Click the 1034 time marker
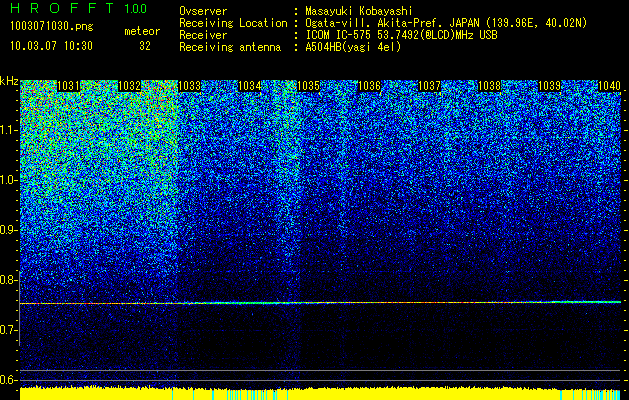 [x=249, y=86]
